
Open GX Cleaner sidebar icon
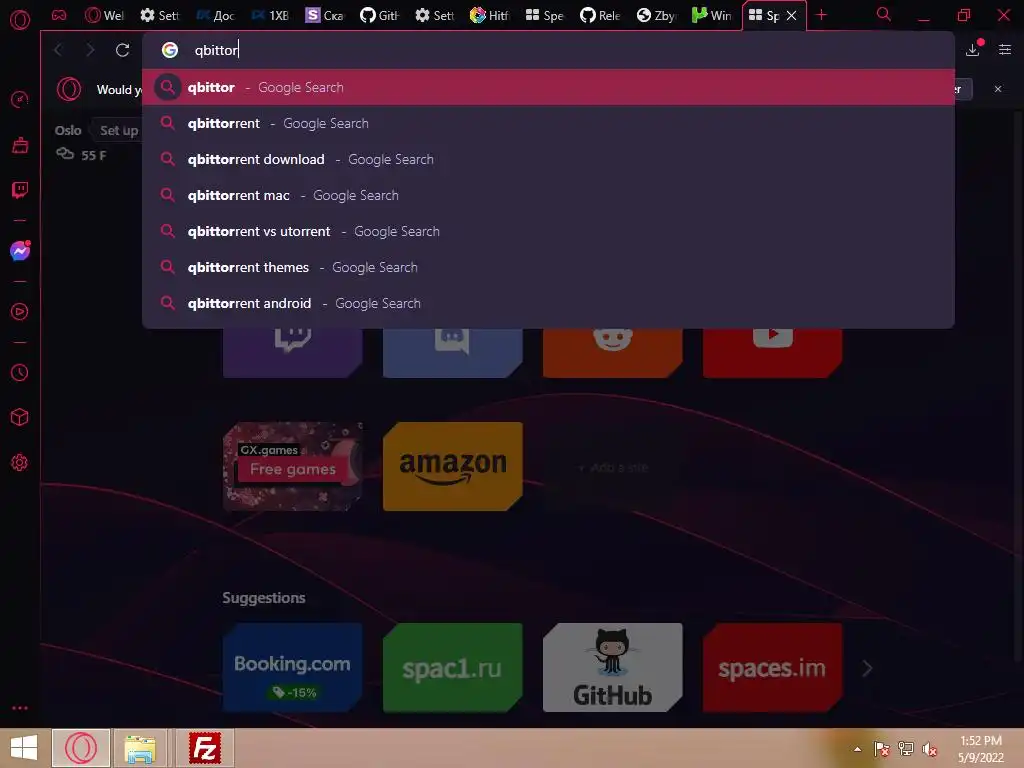[20, 145]
